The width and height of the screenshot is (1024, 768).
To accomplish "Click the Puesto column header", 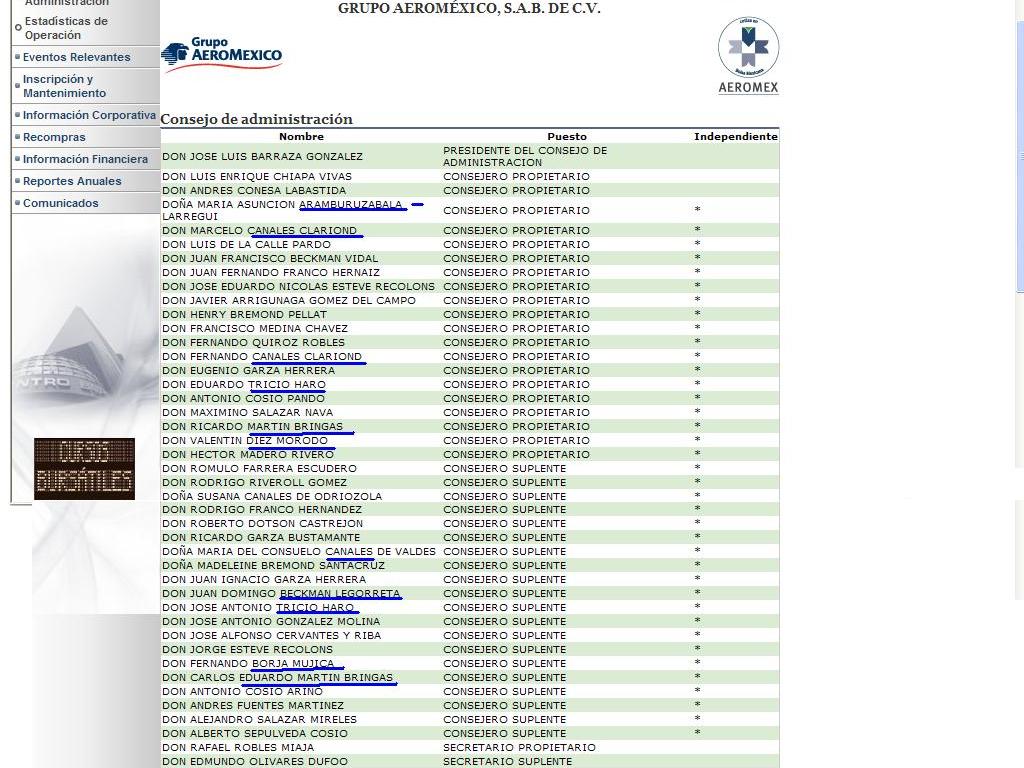I will [x=567, y=136].
